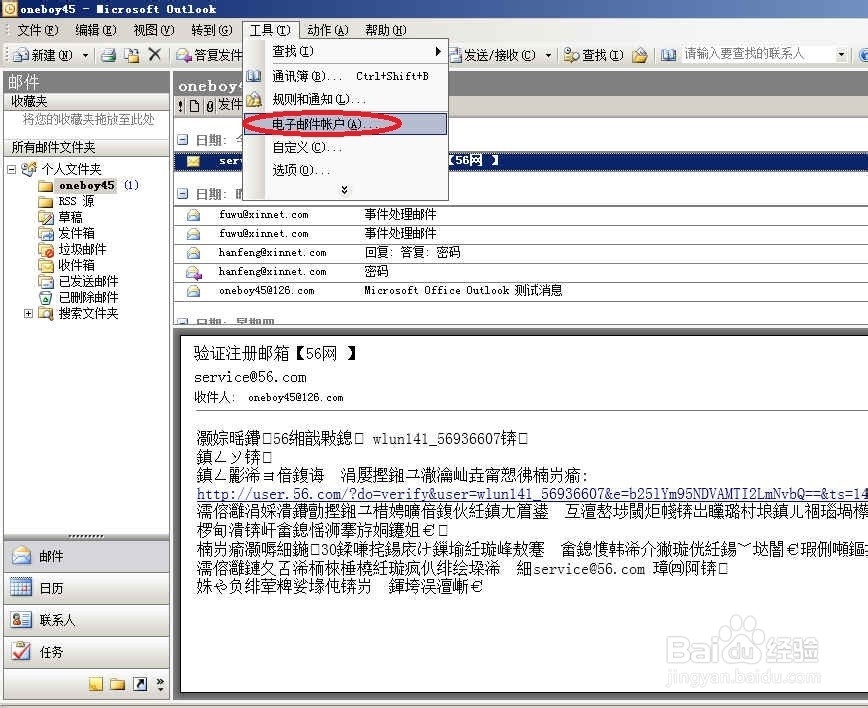The height and width of the screenshot is (708, 868).
Task: Open the contact search dropdown arrow
Action: (x=841, y=54)
